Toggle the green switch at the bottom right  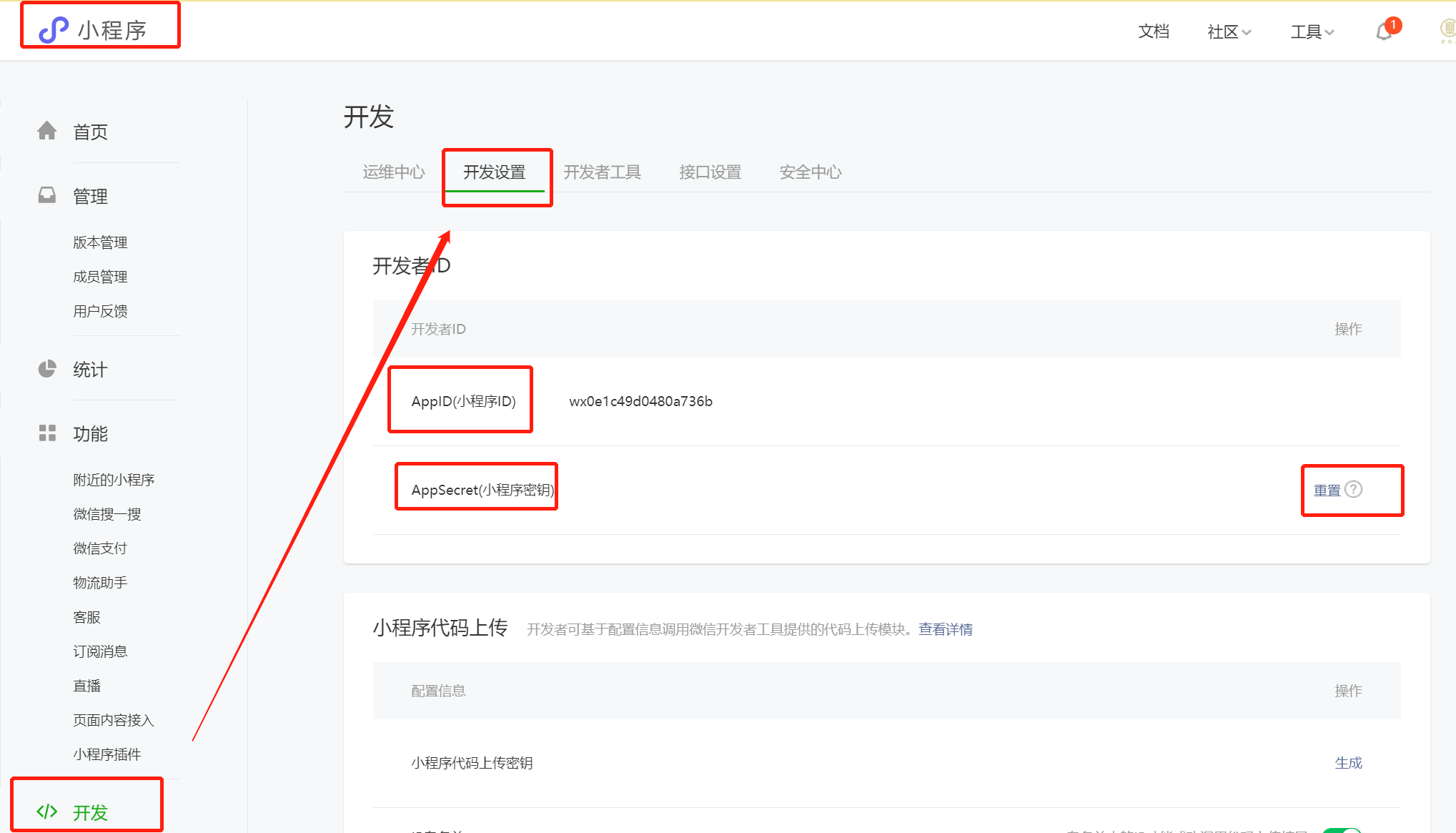1342,829
